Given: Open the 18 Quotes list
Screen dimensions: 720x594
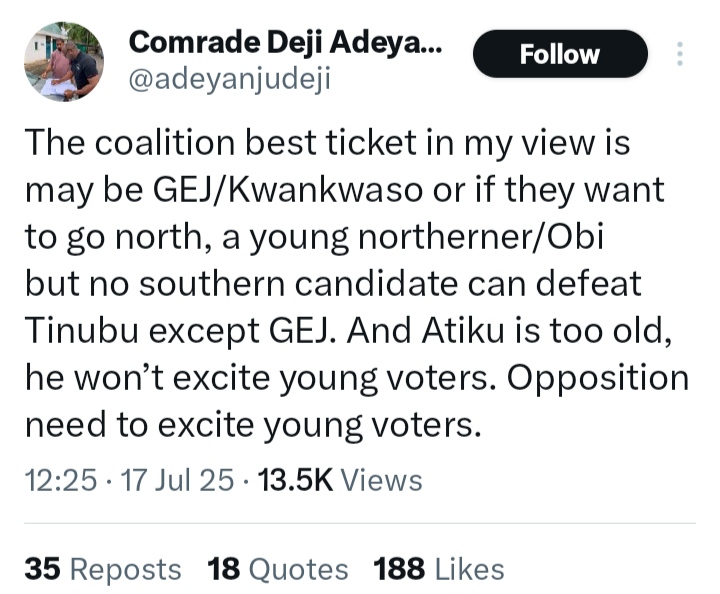Looking at the screenshot, I should point(278,569).
